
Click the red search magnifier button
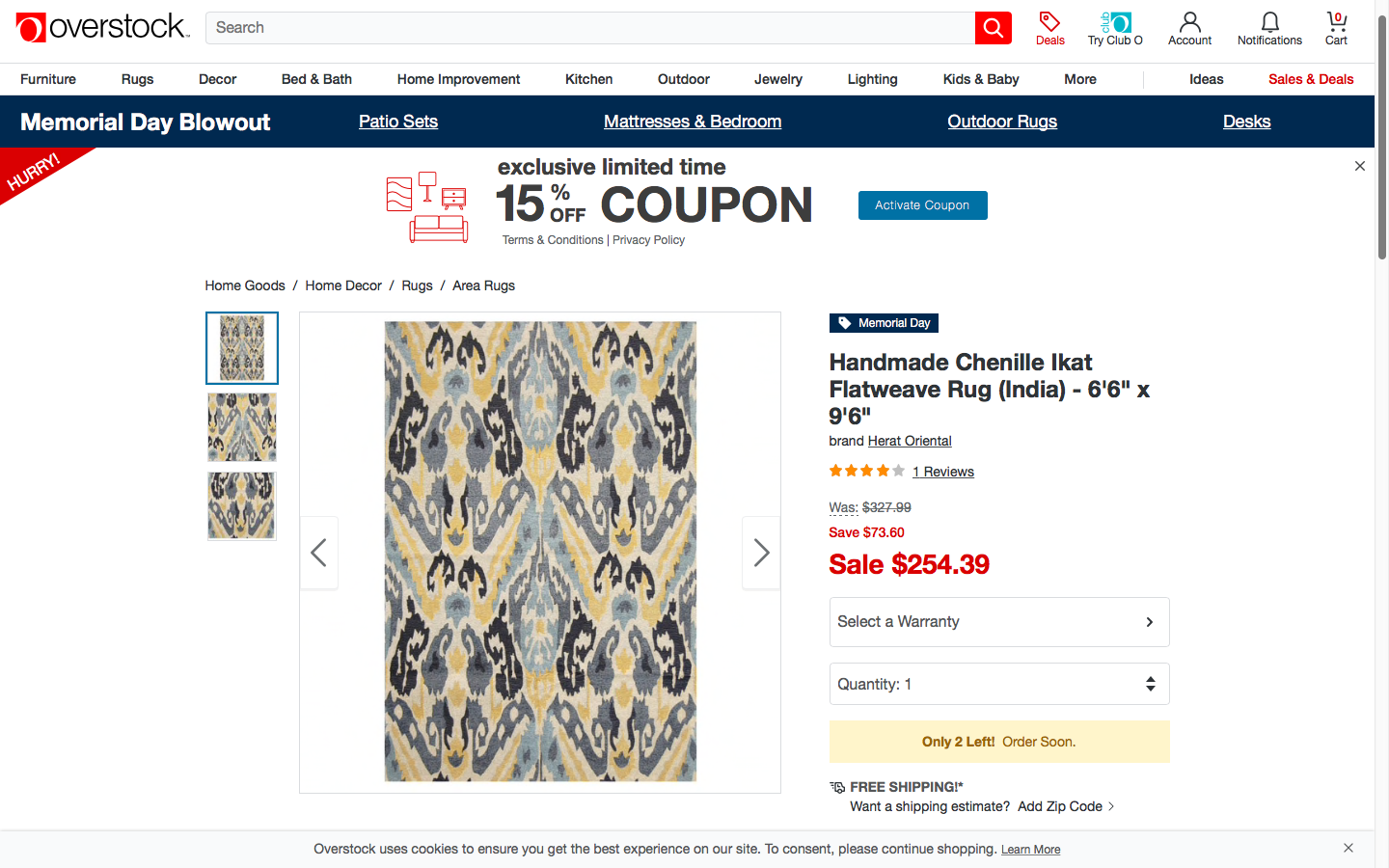tap(993, 28)
